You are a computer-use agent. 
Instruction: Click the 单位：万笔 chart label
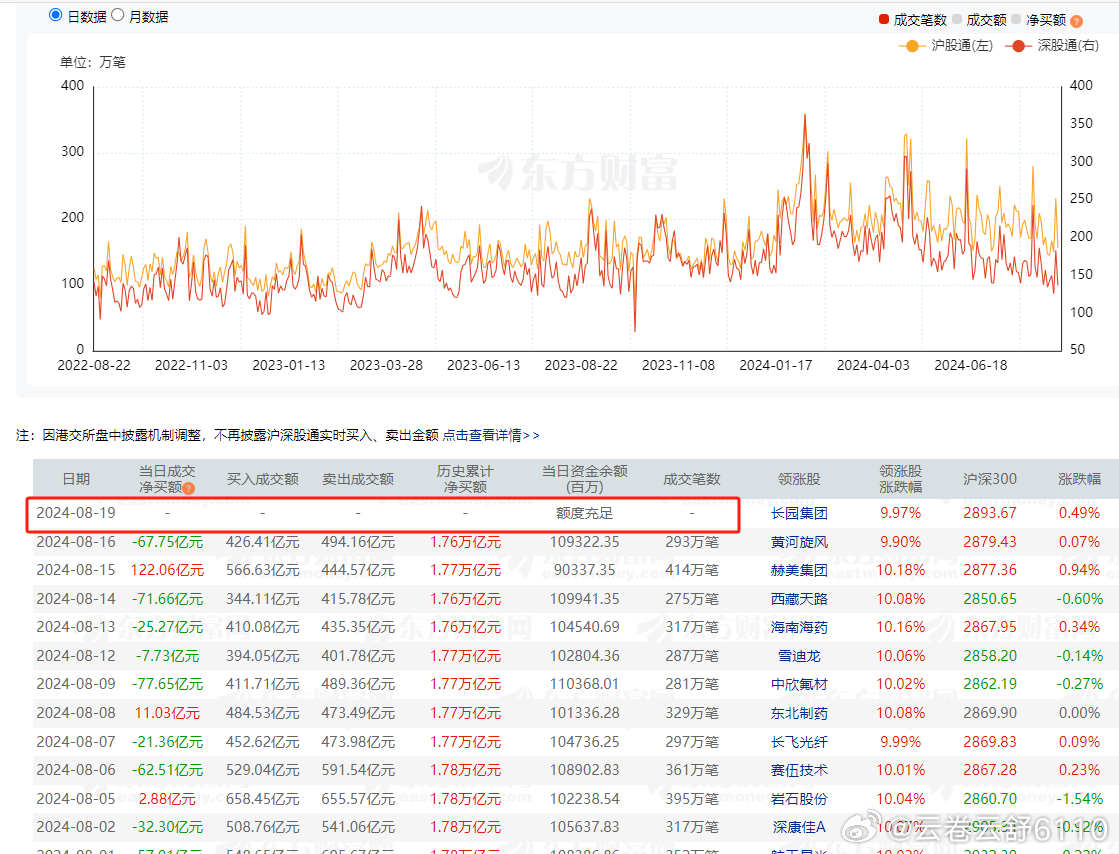[x=93, y=63]
